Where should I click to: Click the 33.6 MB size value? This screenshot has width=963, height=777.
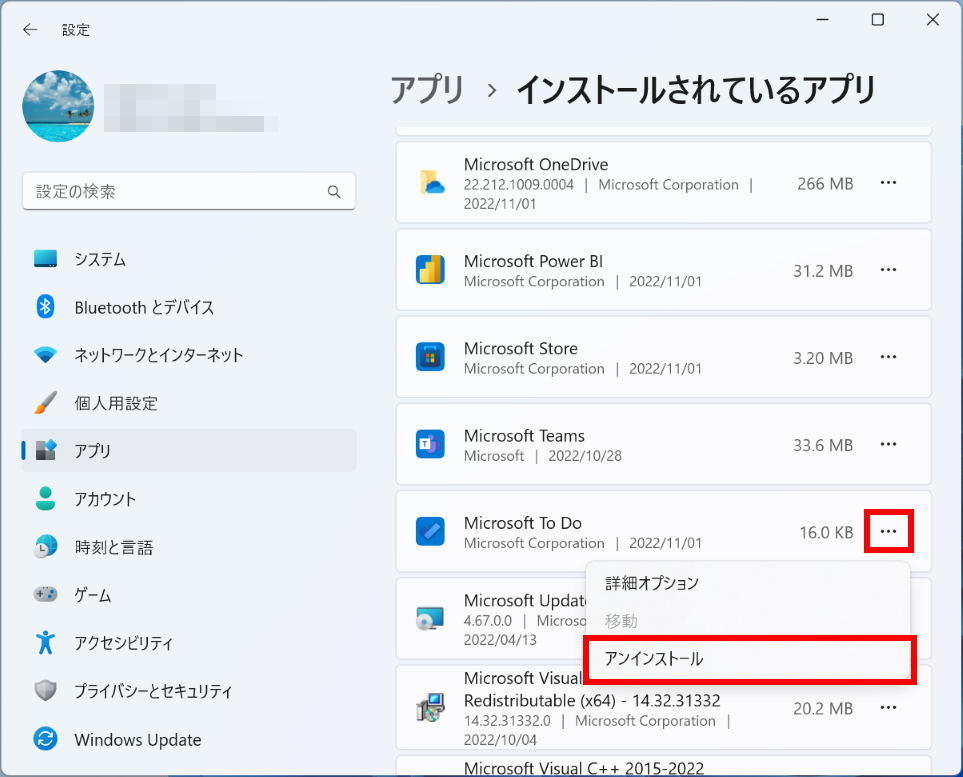(x=823, y=445)
